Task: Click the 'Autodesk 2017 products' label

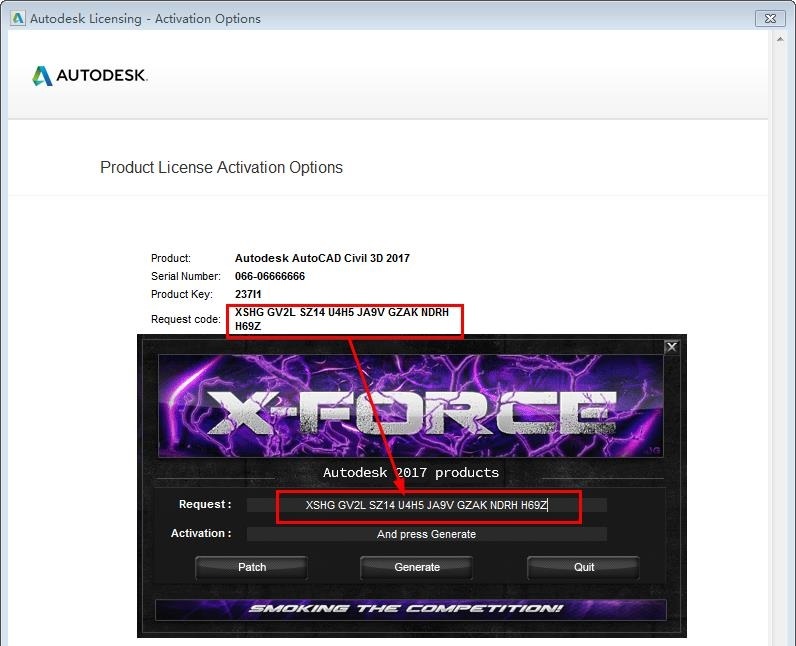Action: pos(411,472)
